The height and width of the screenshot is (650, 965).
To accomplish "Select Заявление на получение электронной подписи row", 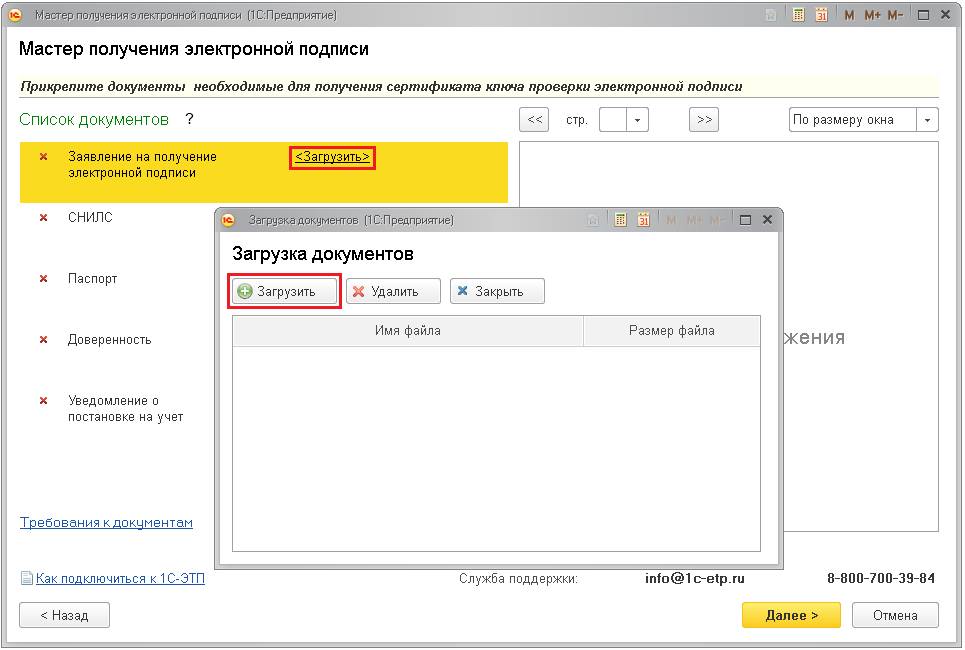I will pyautogui.click(x=263, y=172).
